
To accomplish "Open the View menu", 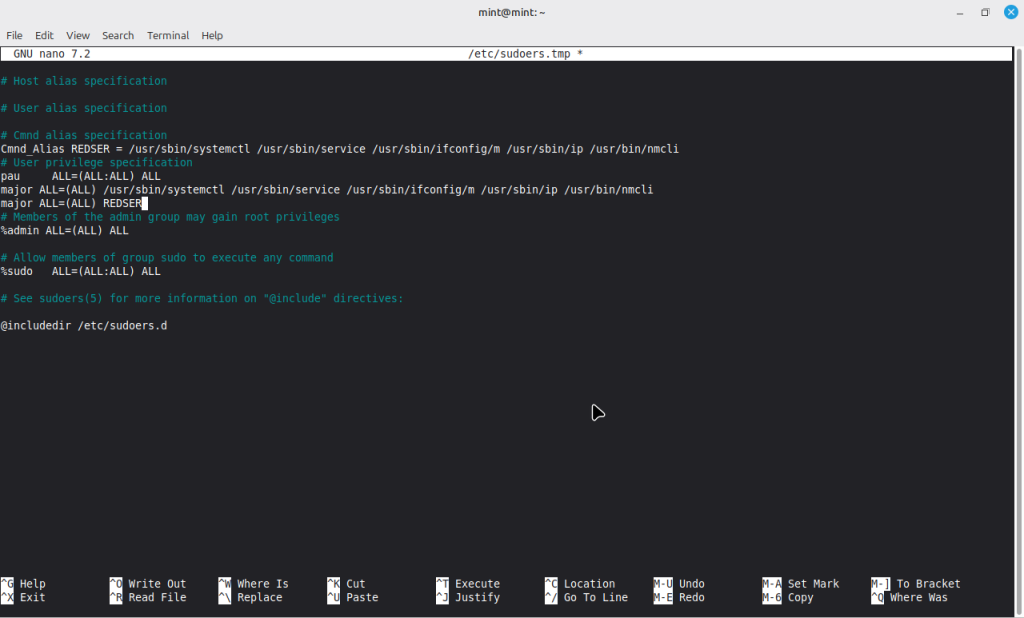I will click(x=77, y=35).
